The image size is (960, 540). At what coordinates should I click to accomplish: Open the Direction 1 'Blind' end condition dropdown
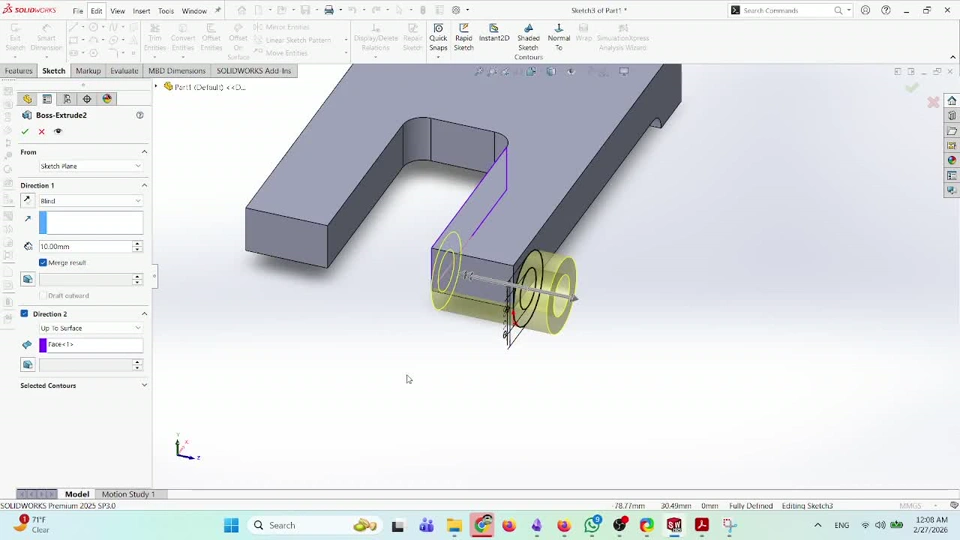(x=91, y=201)
